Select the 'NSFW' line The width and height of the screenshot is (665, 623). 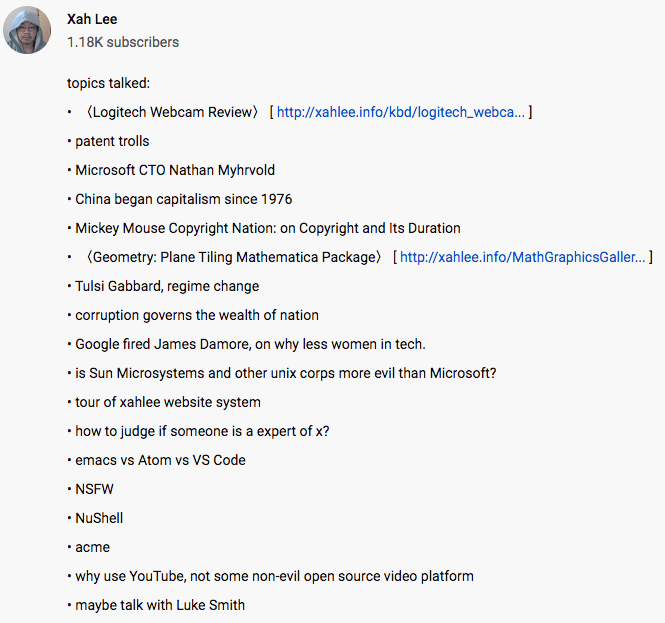[x=90, y=489]
